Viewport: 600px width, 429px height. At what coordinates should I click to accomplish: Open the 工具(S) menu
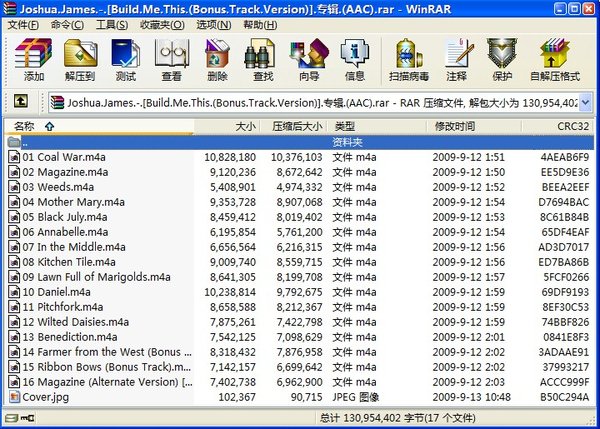[112, 25]
